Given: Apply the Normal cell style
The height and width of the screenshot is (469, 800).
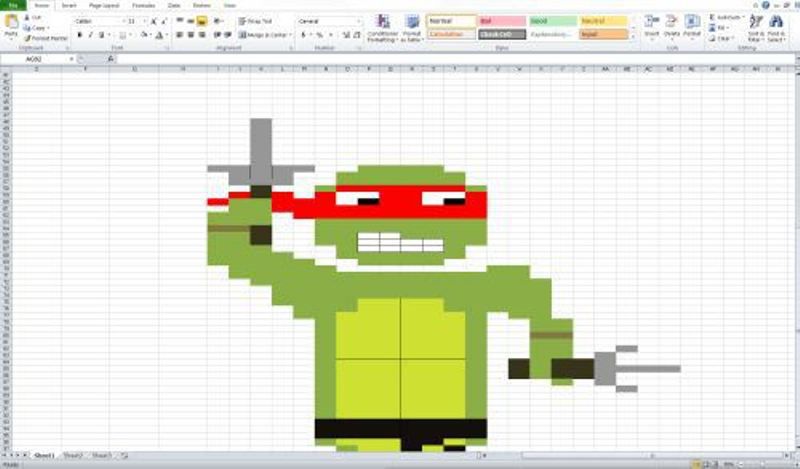Looking at the screenshot, I should coord(451,21).
